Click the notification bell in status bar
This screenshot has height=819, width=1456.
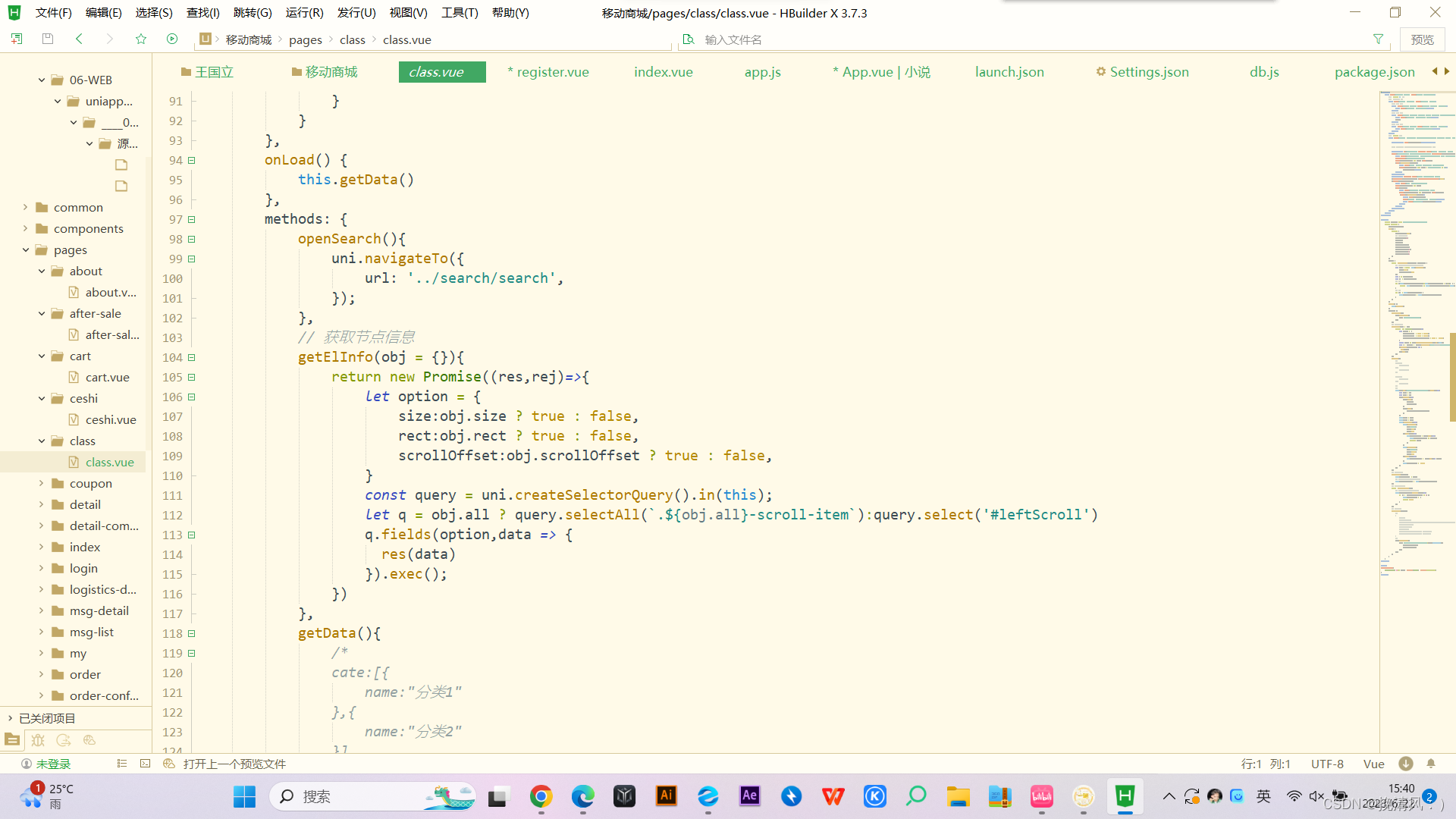(1431, 764)
